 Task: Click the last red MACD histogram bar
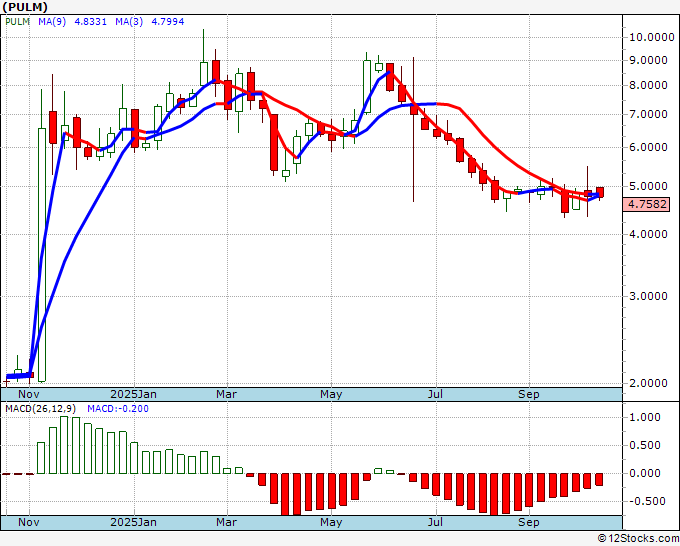click(599, 479)
